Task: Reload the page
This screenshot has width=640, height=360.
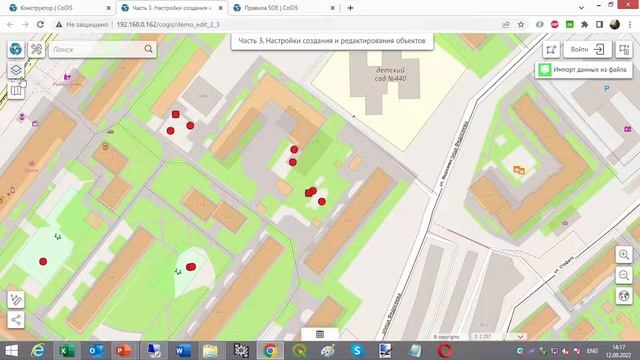Action: coord(40,24)
